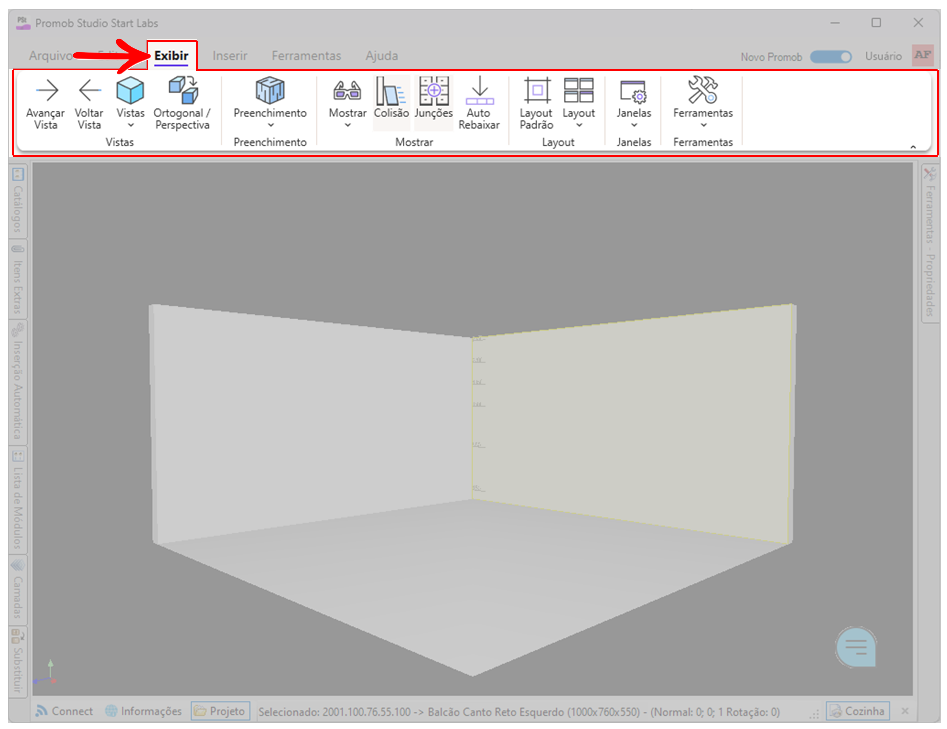Click the AF user avatar
This screenshot has width=947, height=729.
coord(922,56)
